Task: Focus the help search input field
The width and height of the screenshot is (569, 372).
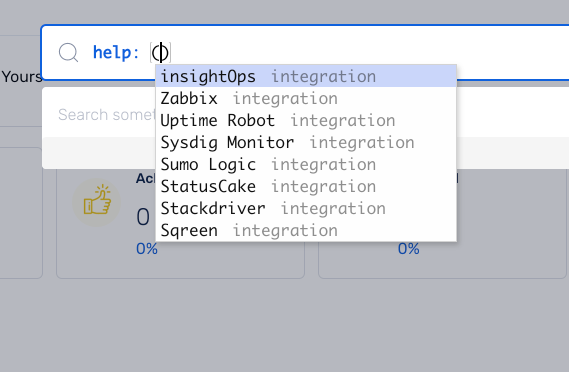Action: [x=305, y=53]
